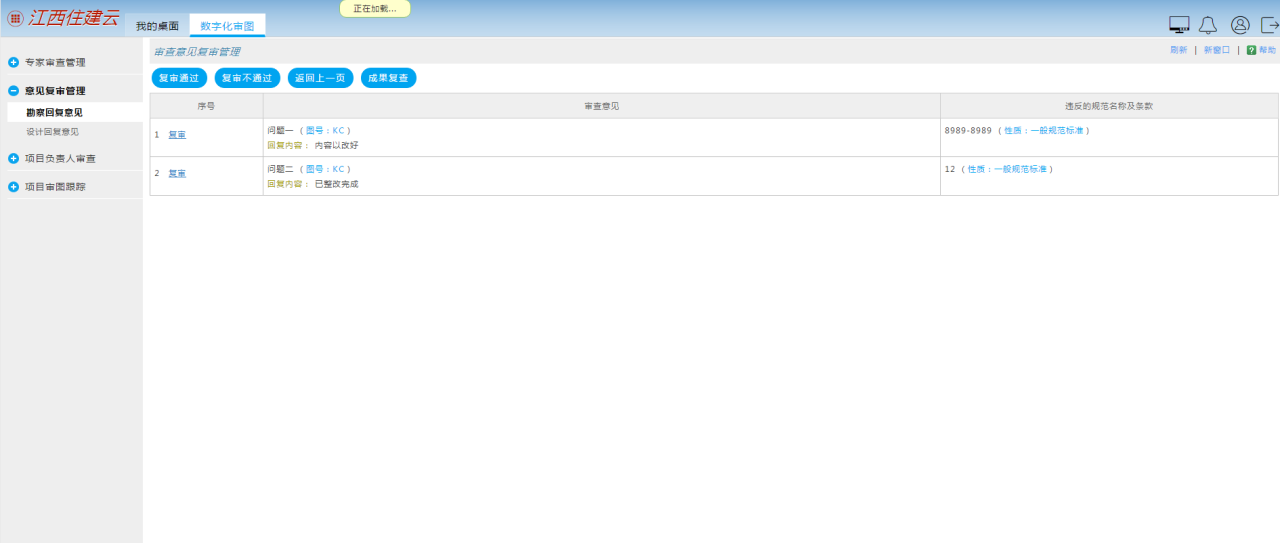Open 设计回复意见 submenu item
Screen dimensions: 1280x543
coord(52,131)
